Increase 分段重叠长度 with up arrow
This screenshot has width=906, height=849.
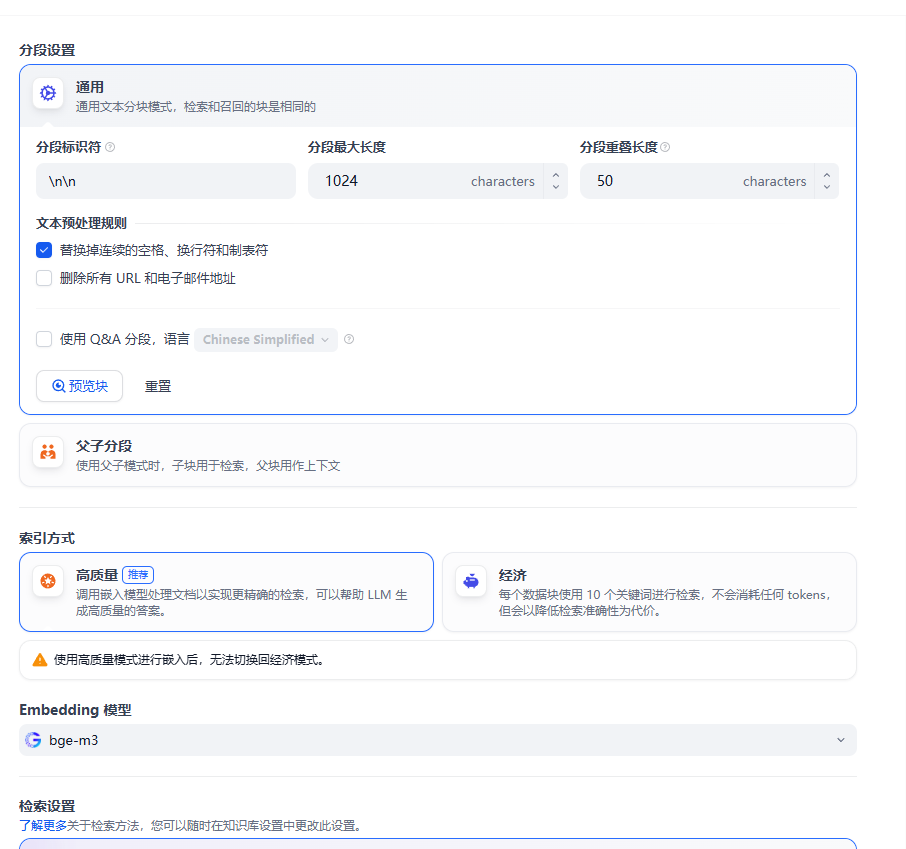(827, 175)
